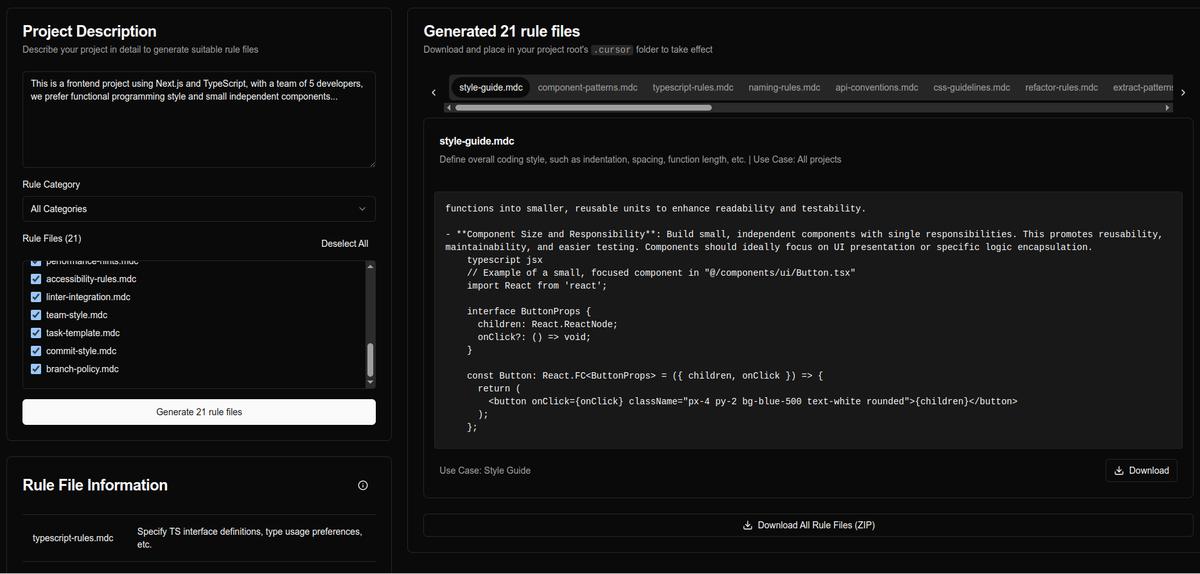Click the rule files list vertical scrollbar thumb
Viewport: 1200px width, 574px height.
coord(370,359)
